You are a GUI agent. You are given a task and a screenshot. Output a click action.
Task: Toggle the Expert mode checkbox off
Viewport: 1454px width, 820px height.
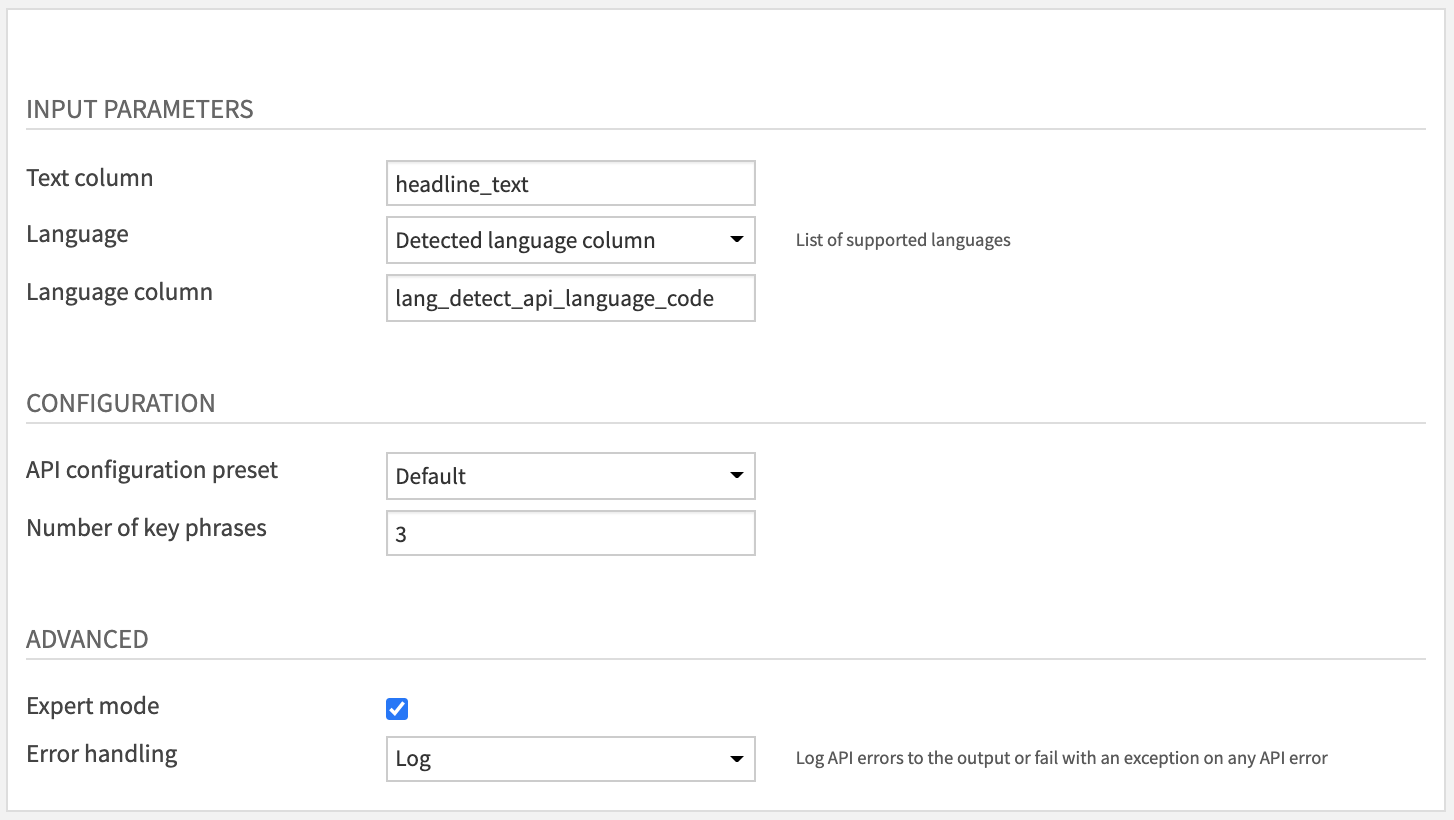coord(397,708)
